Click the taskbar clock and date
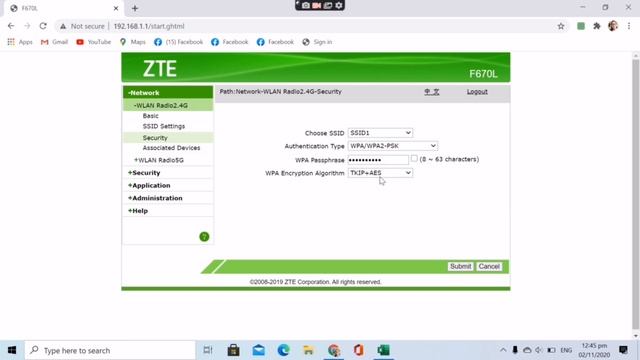640x360 pixels. [x=594, y=350]
